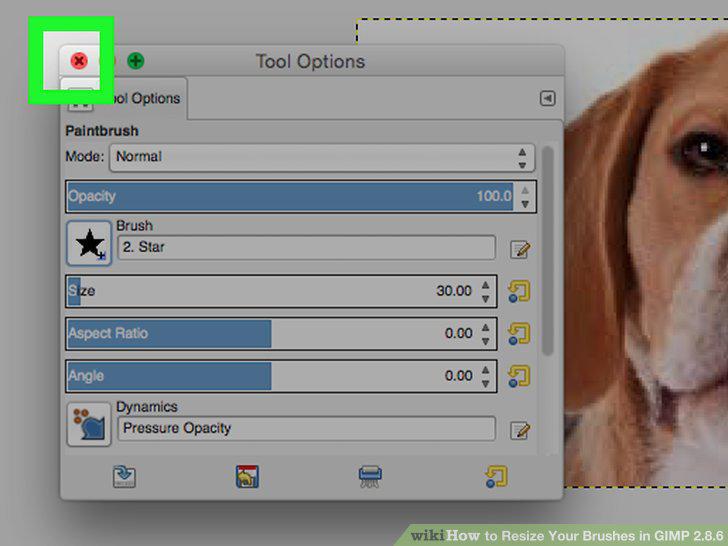Reset tool options to default values

[x=496, y=477]
